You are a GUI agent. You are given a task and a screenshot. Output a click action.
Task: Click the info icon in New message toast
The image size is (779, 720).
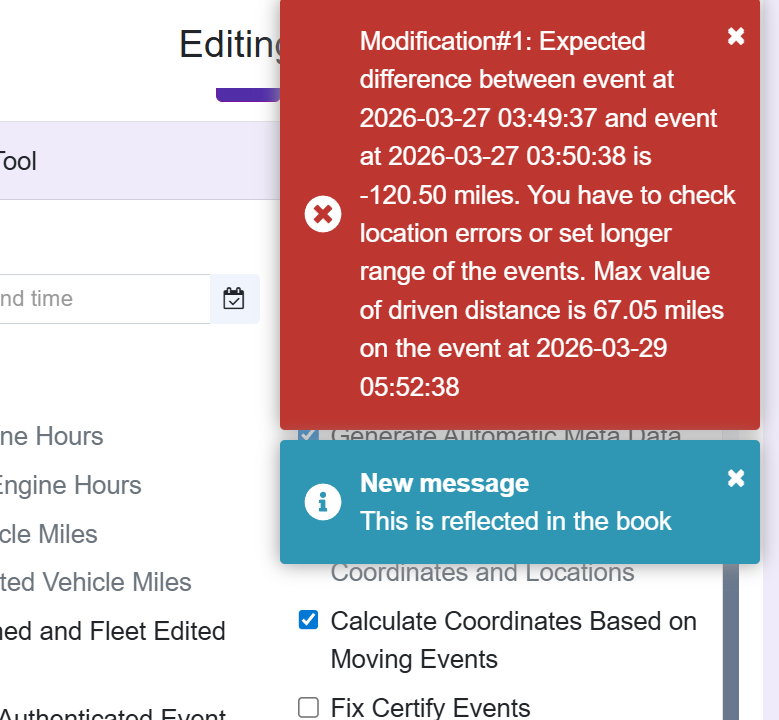point(323,502)
